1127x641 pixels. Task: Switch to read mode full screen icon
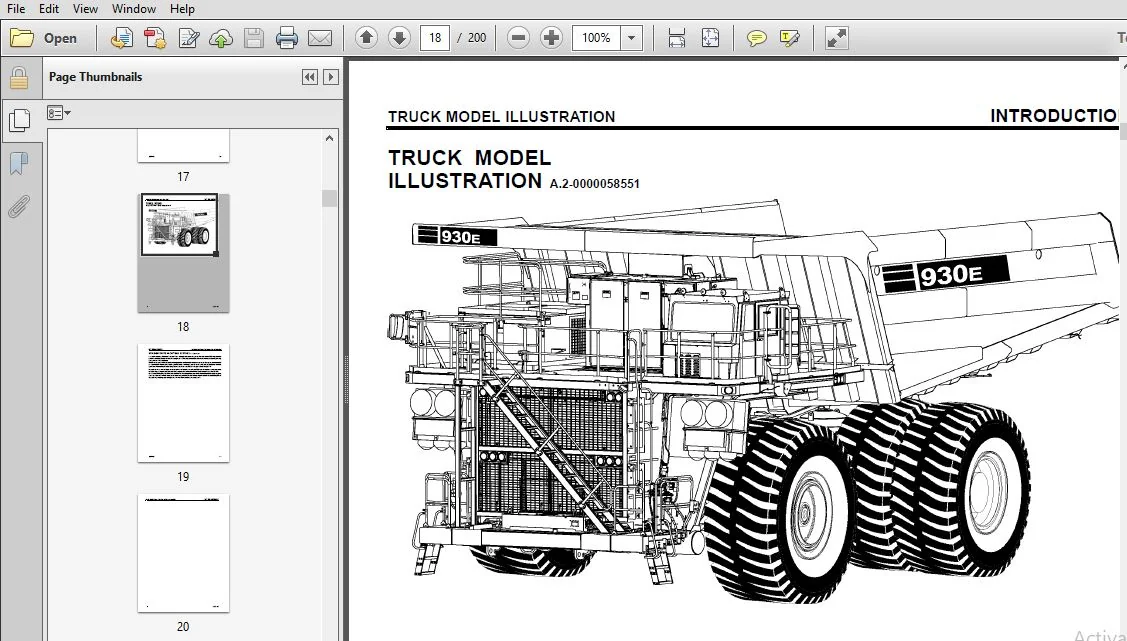837,37
